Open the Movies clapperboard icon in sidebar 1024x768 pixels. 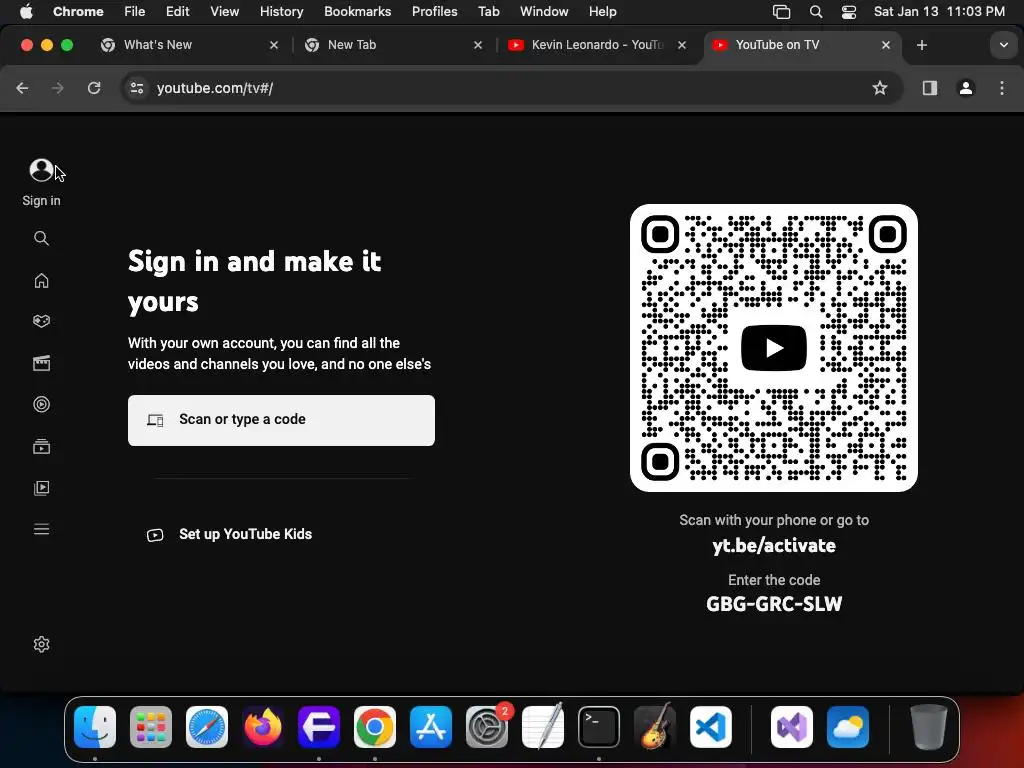[41, 363]
